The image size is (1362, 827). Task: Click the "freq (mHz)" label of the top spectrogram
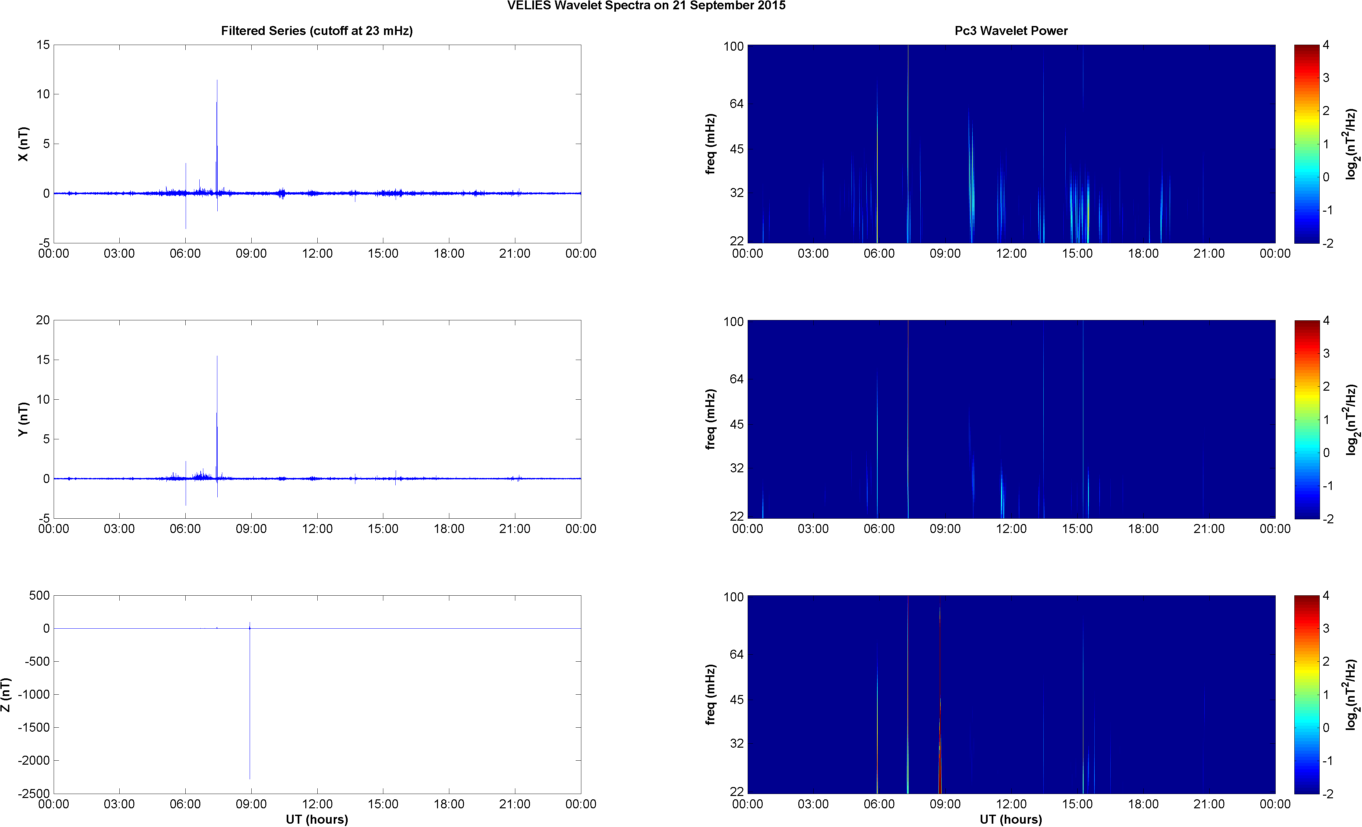coord(711,144)
